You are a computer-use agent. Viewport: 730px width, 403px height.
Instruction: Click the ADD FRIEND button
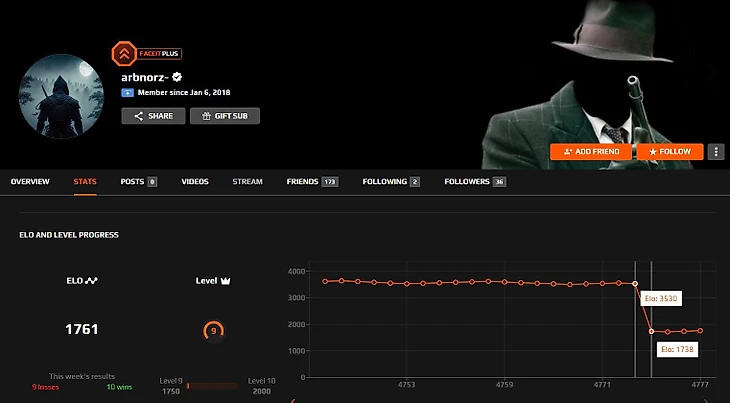click(x=591, y=152)
